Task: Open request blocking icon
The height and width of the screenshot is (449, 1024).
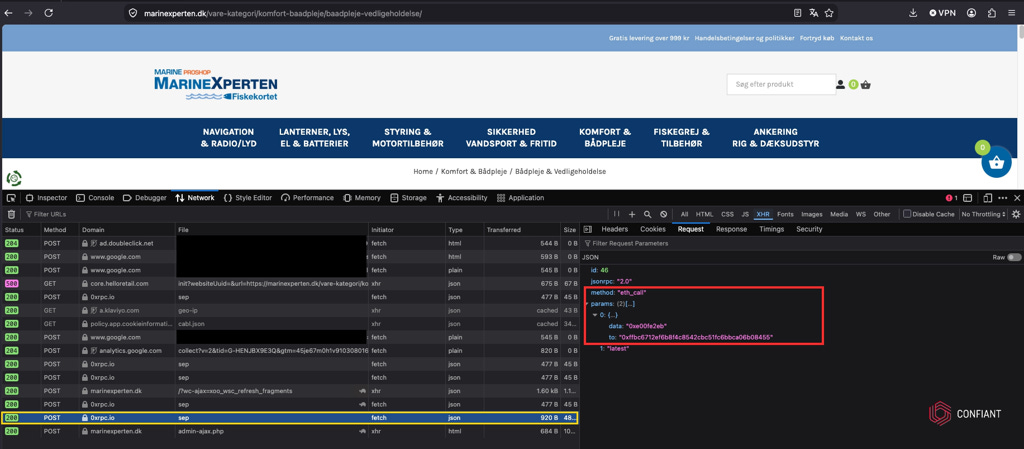Action: pyautogui.click(x=664, y=214)
